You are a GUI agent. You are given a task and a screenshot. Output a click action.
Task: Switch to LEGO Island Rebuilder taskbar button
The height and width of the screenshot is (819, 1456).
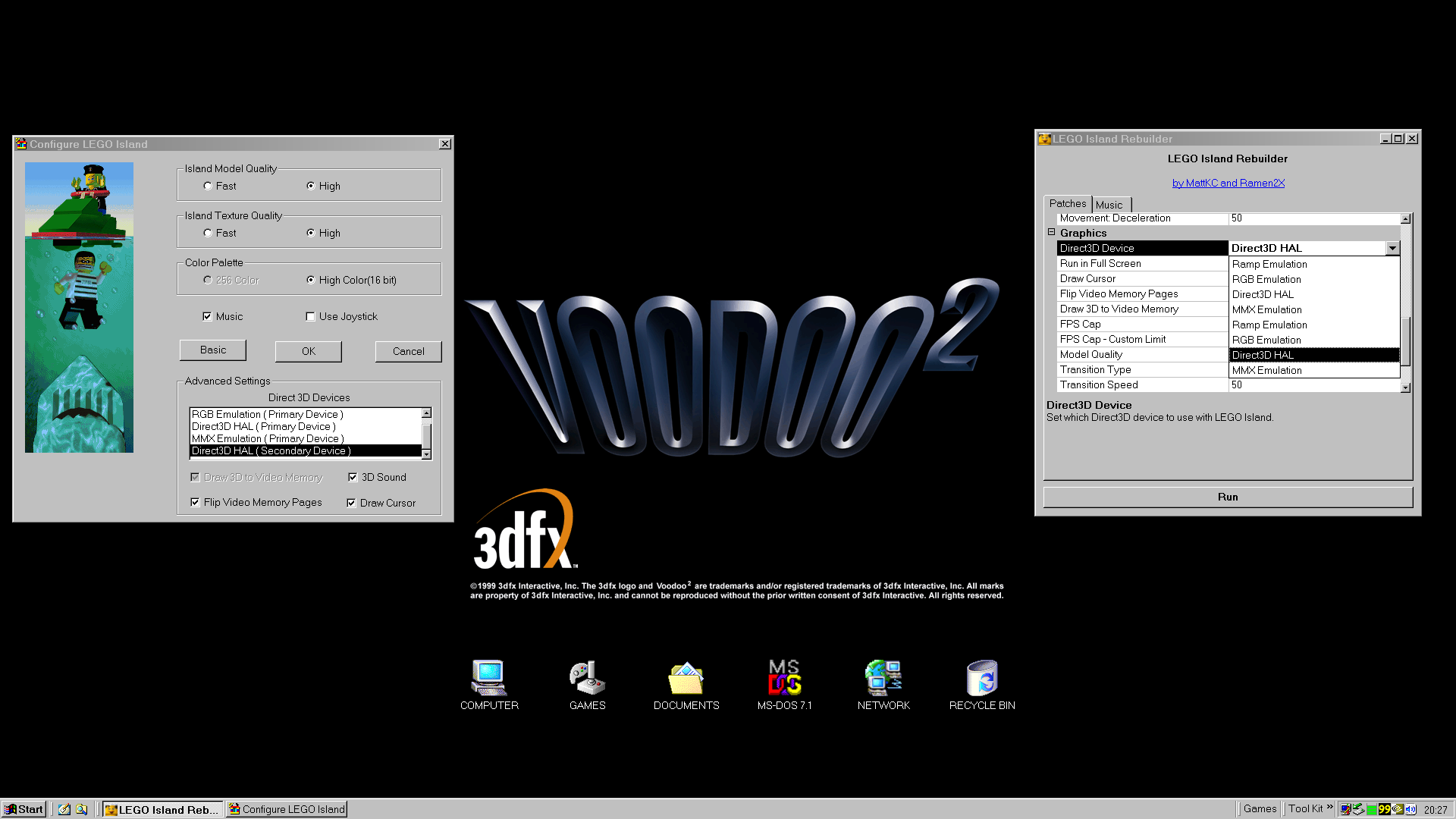click(x=163, y=809)
